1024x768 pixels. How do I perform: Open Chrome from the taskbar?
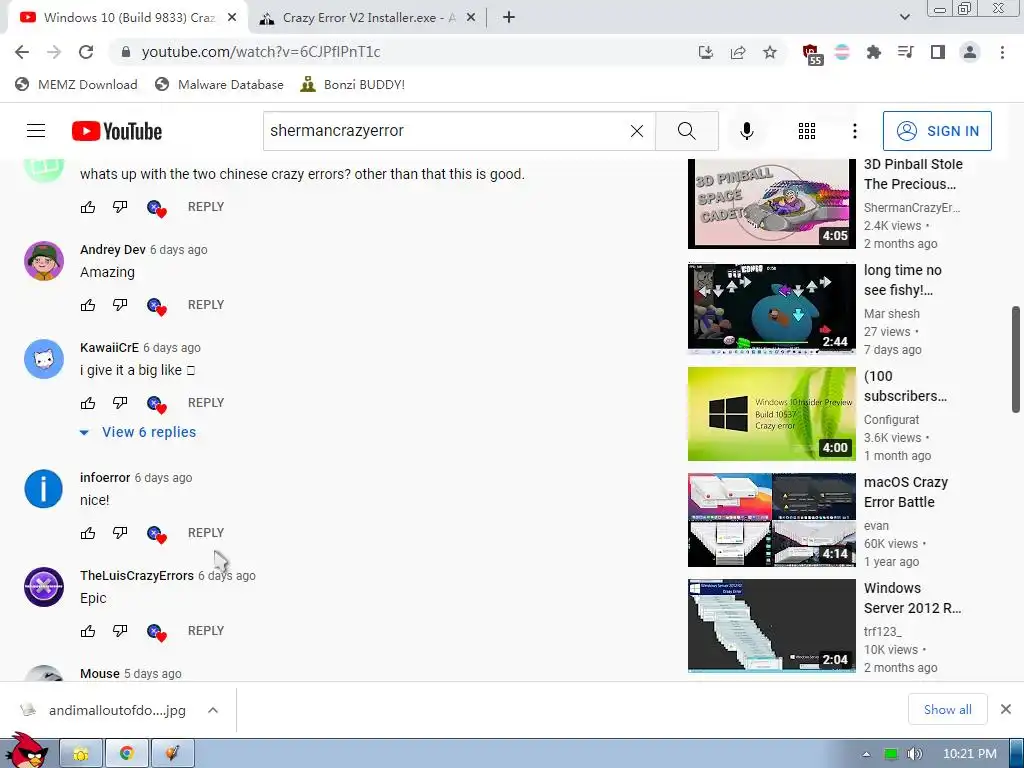[x=127, y=754]
